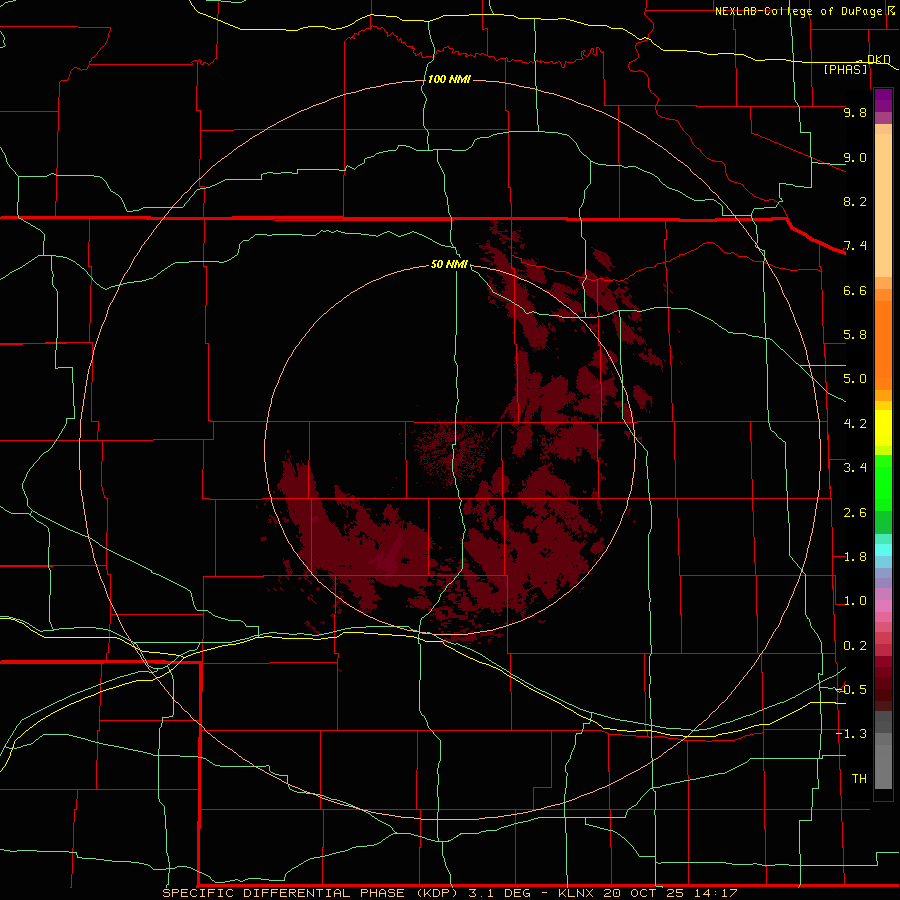Image resolution: width=900 pixels, height=900 pixels.
Task: Click the bright green color bar segment
Action: coord(883,484)
